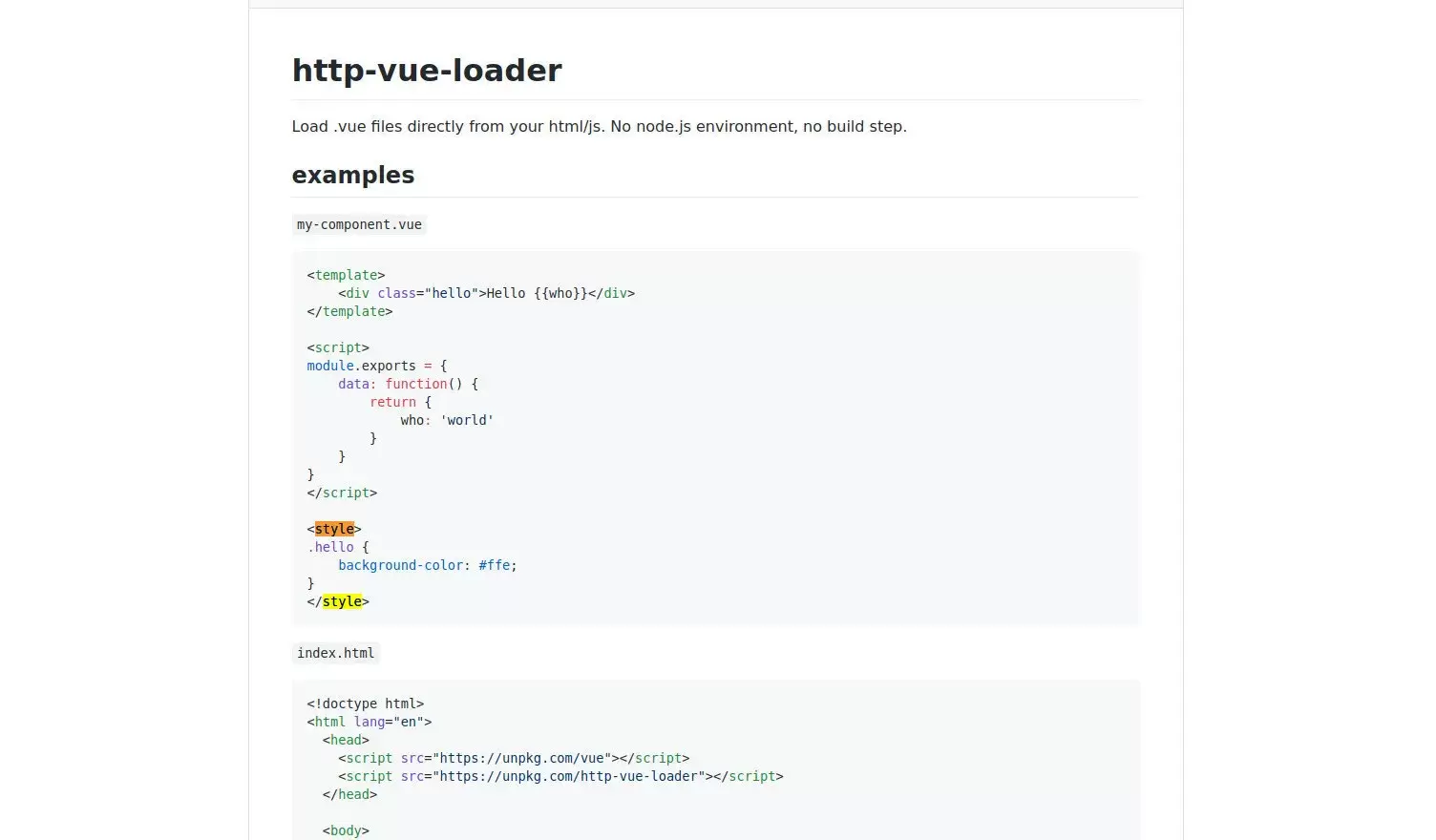1436x840 pixels.
Task: Click the .hello selector line
Action: coord(338,547)
